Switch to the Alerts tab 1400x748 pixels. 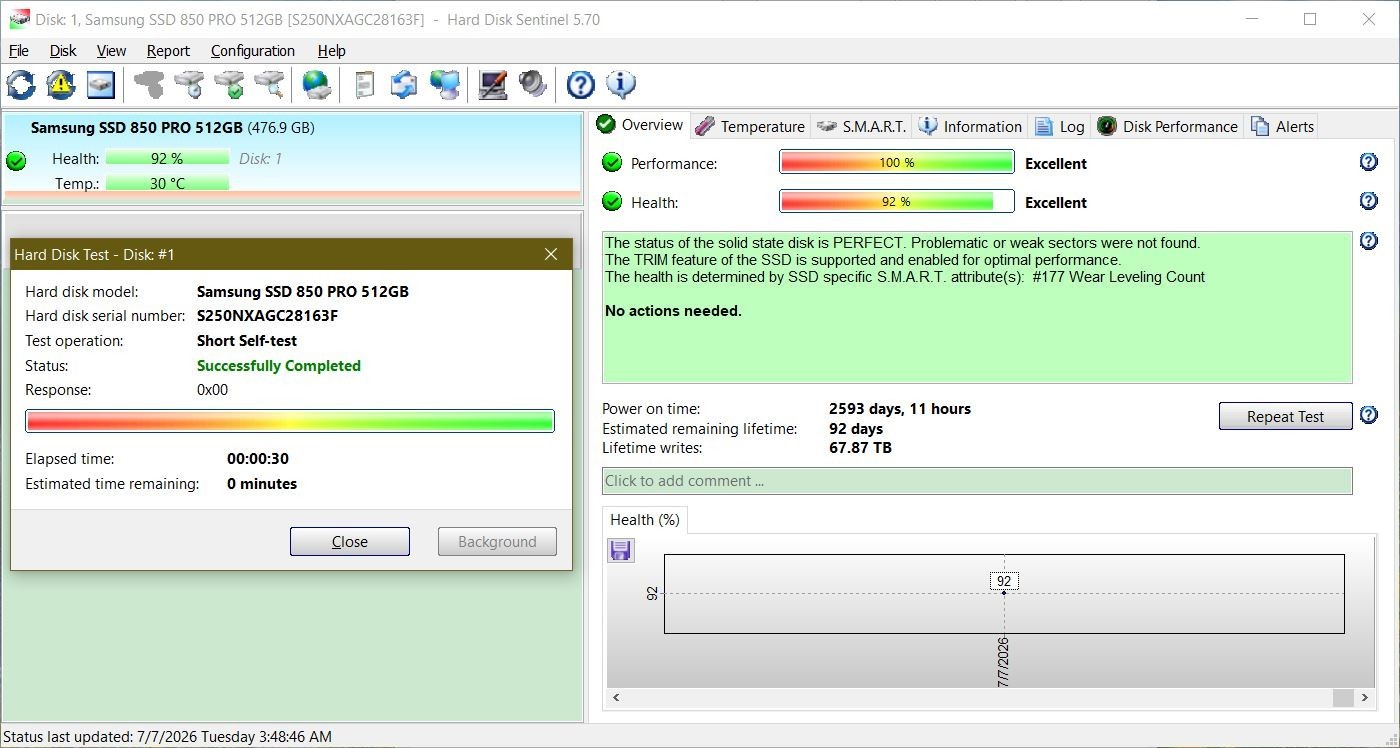tap(1282, 126)
